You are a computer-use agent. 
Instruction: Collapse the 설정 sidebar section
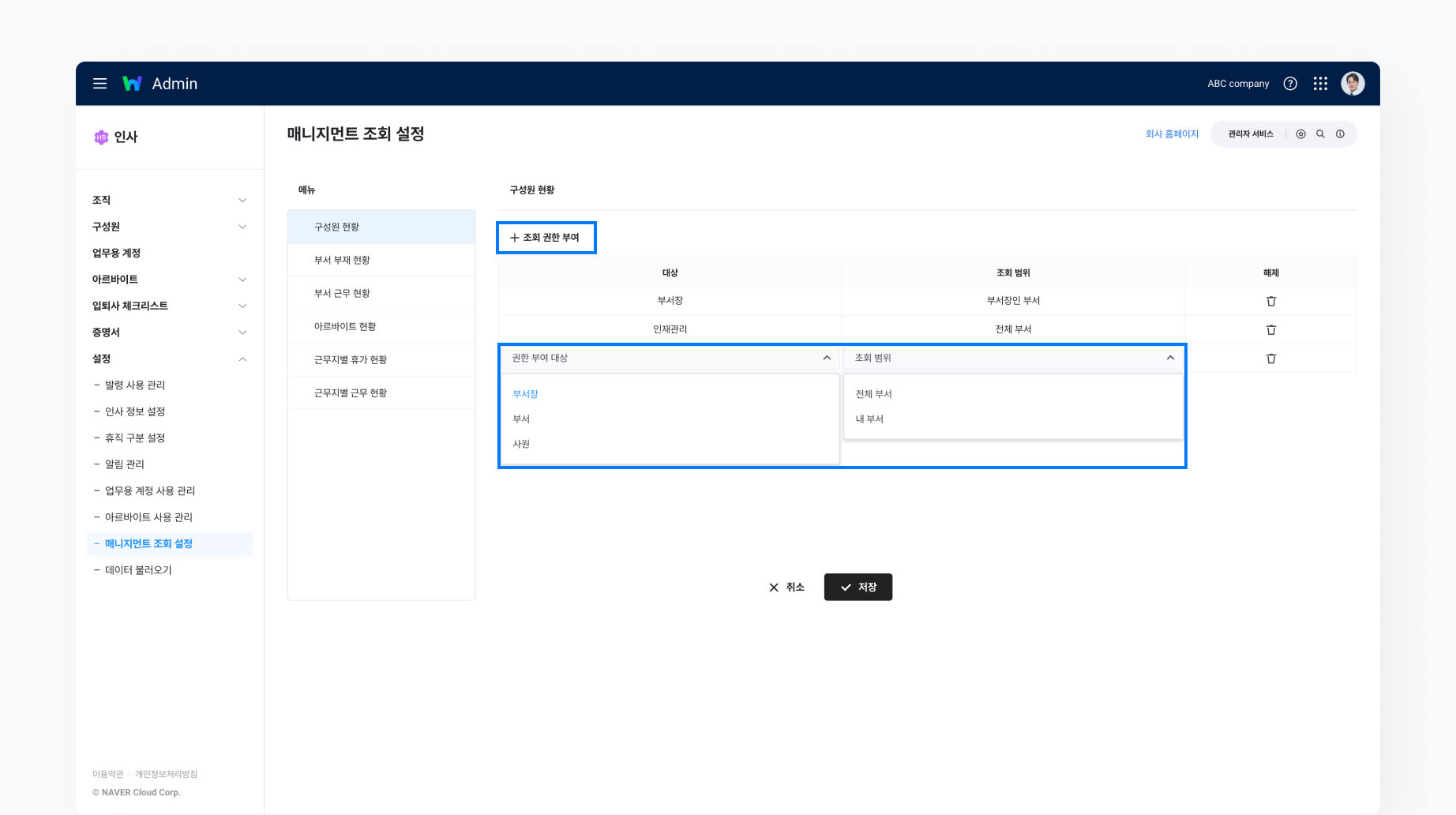click(242, 359)
